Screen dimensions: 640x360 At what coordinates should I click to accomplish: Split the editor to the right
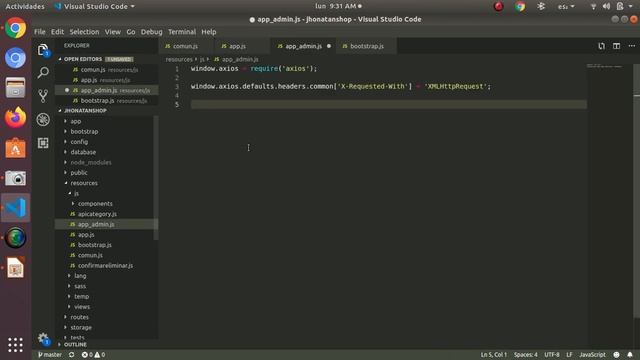[x=616, y=46]
